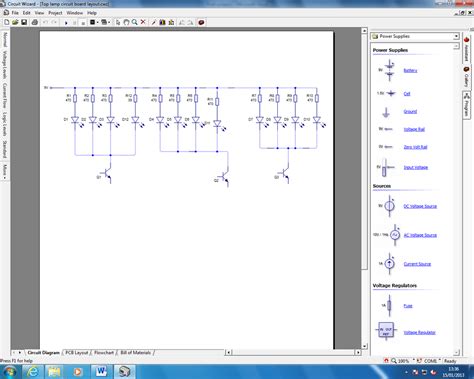Screen dimensions: 474x379
Task: Click the DC Voltage Source link
Action: pyautogui.click(x=420, y=206)
